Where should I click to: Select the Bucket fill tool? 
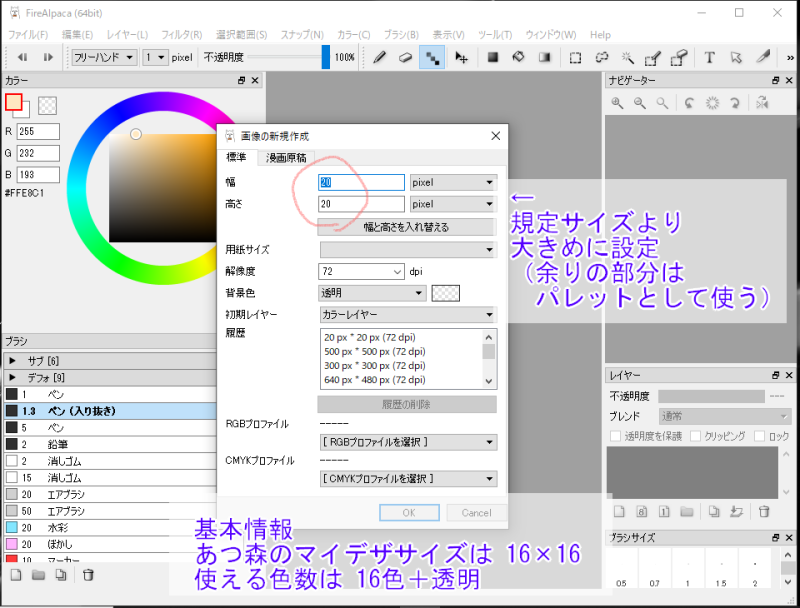pyautogui.click(x=518, y=57)
